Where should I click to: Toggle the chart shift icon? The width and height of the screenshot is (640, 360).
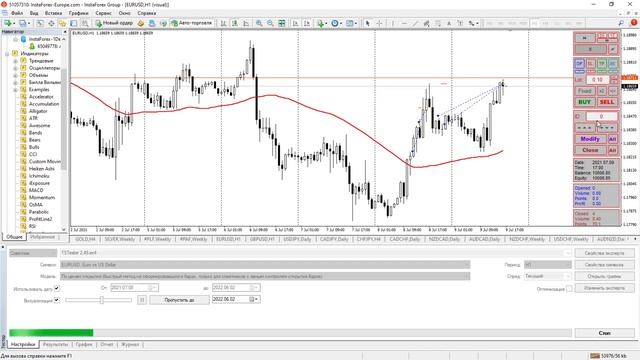307,23
